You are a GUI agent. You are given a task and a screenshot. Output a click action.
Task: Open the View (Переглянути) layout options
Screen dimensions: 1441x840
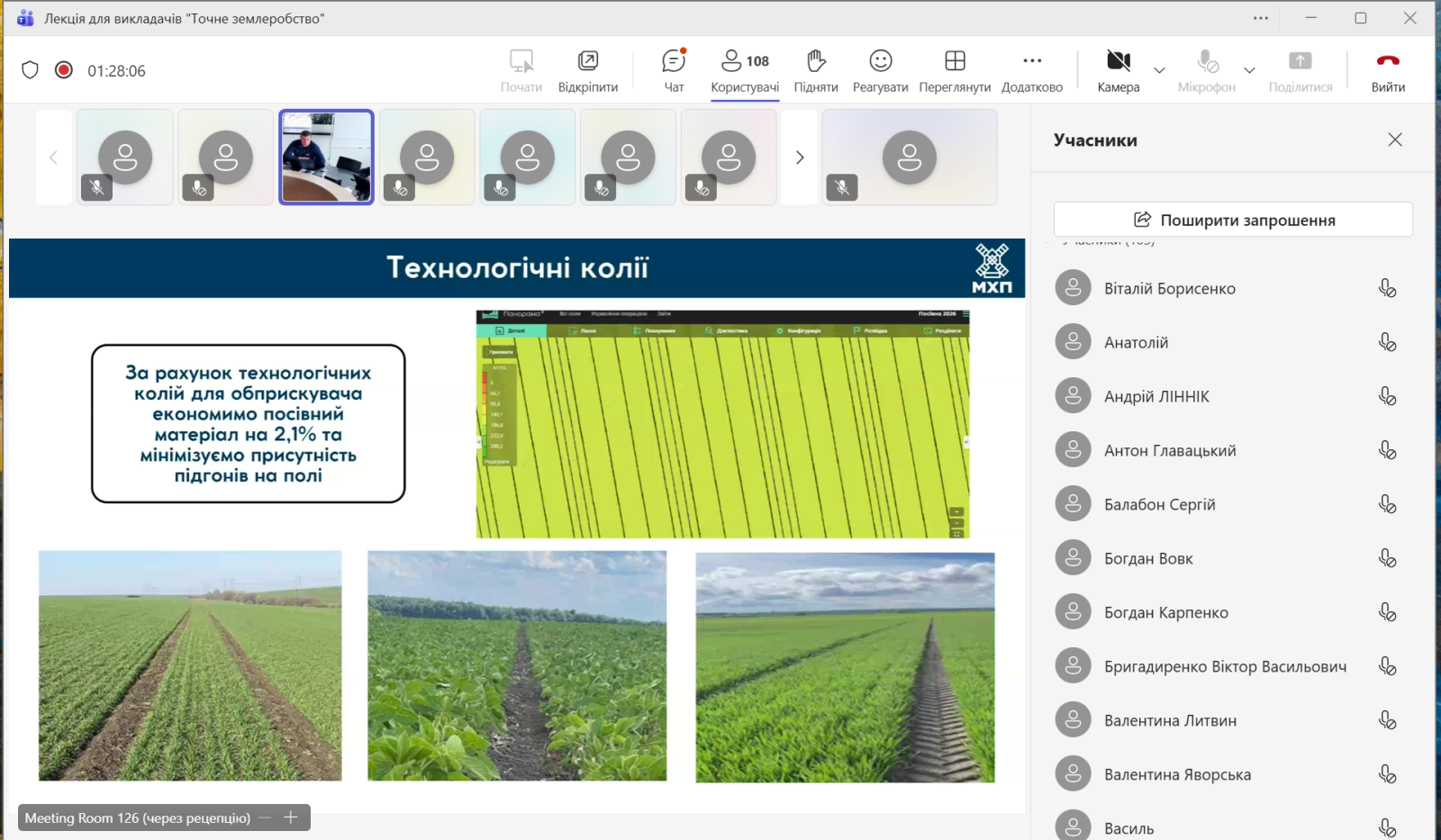955,70
